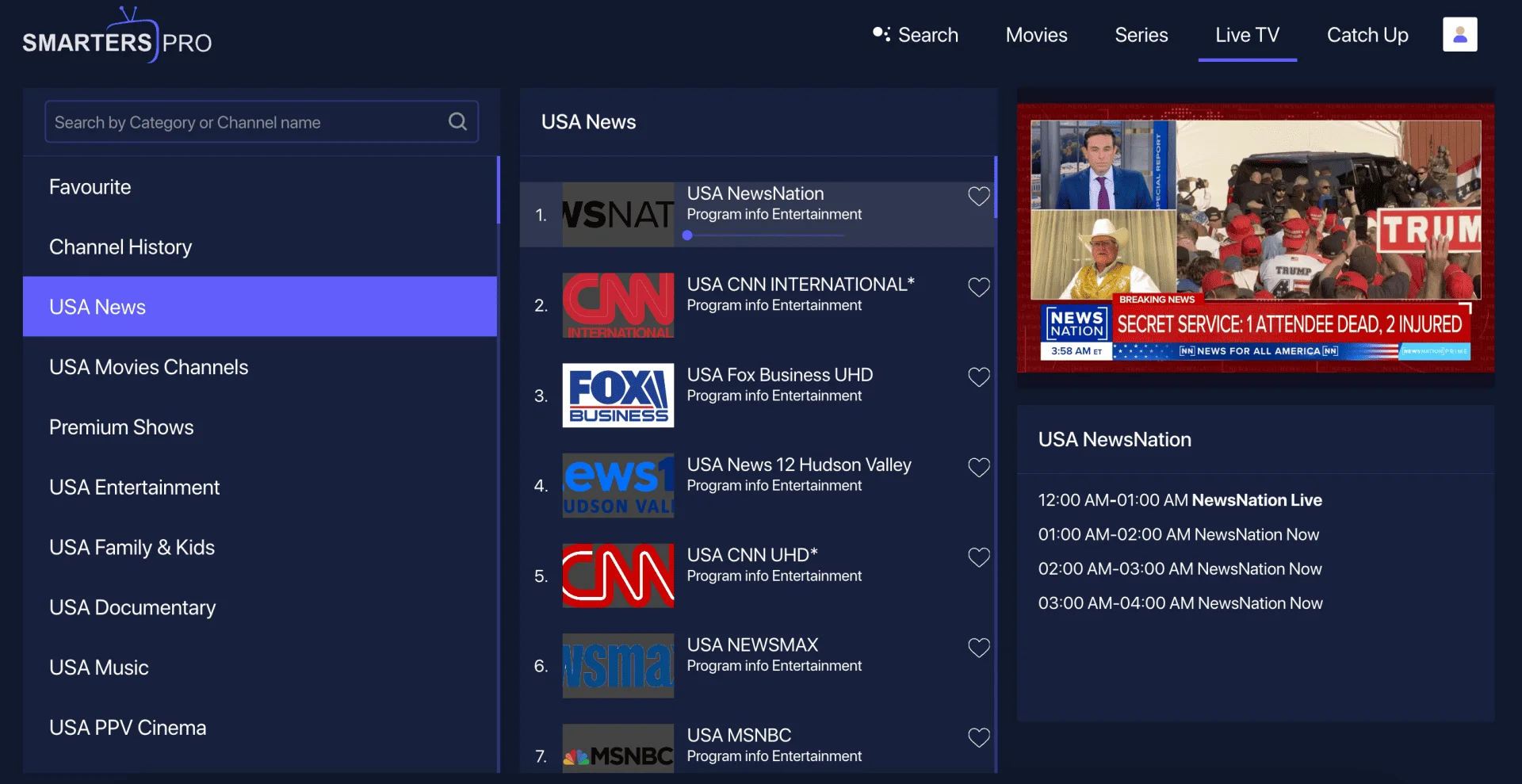Viewport: 1522px width, 784px height.
Task: Select the USA Music category
Action: [x=260, y=667]
